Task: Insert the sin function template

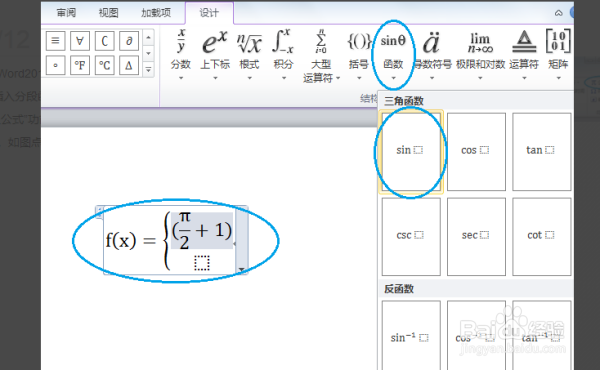Action: point(411,152)
